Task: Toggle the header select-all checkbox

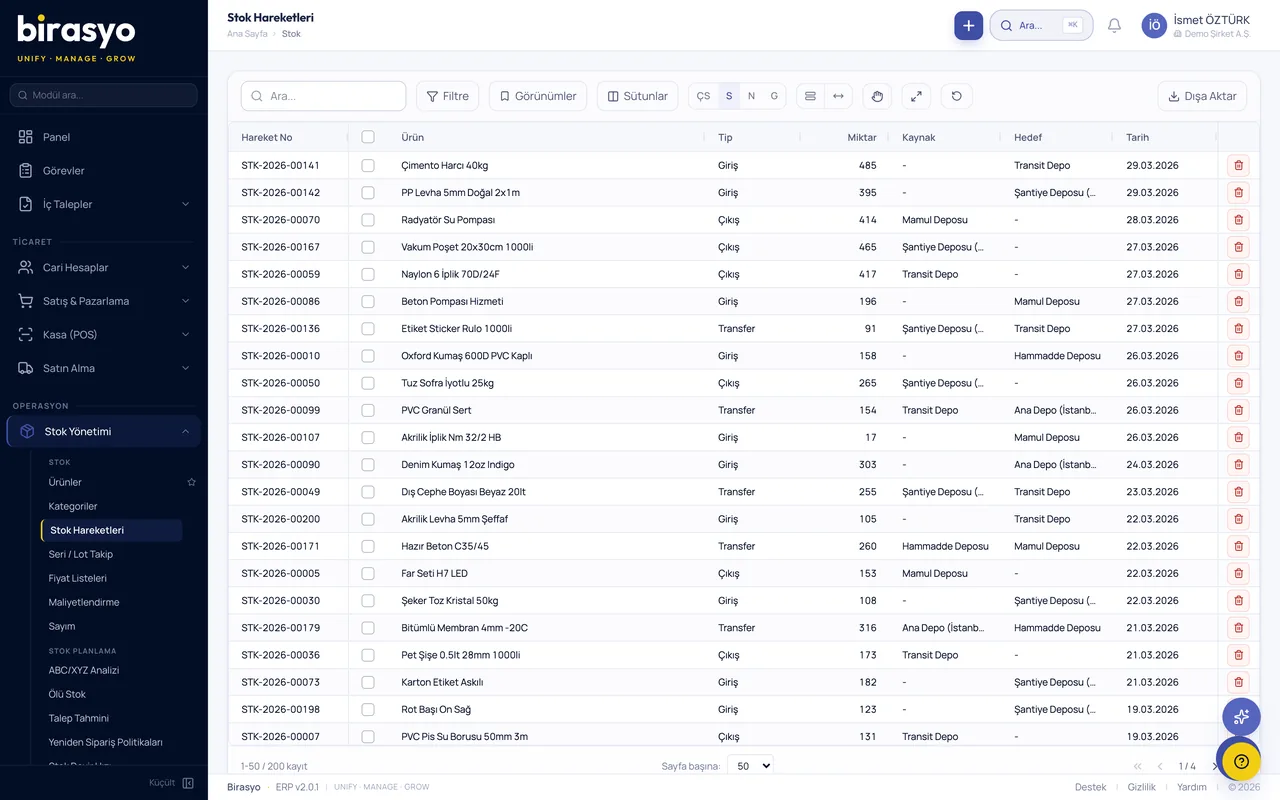Action: point(368,137)
